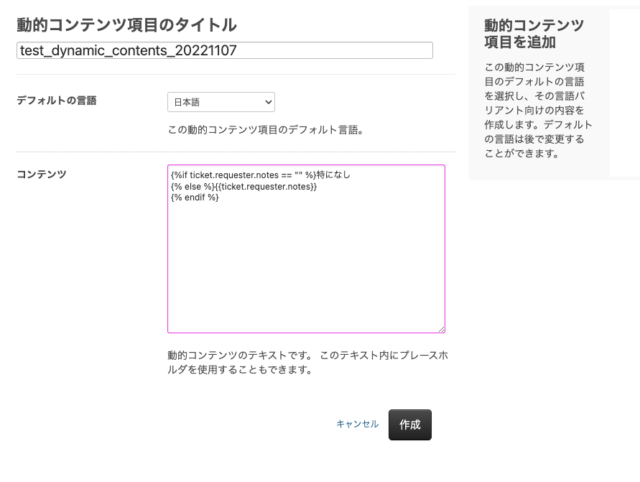Click the sidebar description paragraph text

538,110
